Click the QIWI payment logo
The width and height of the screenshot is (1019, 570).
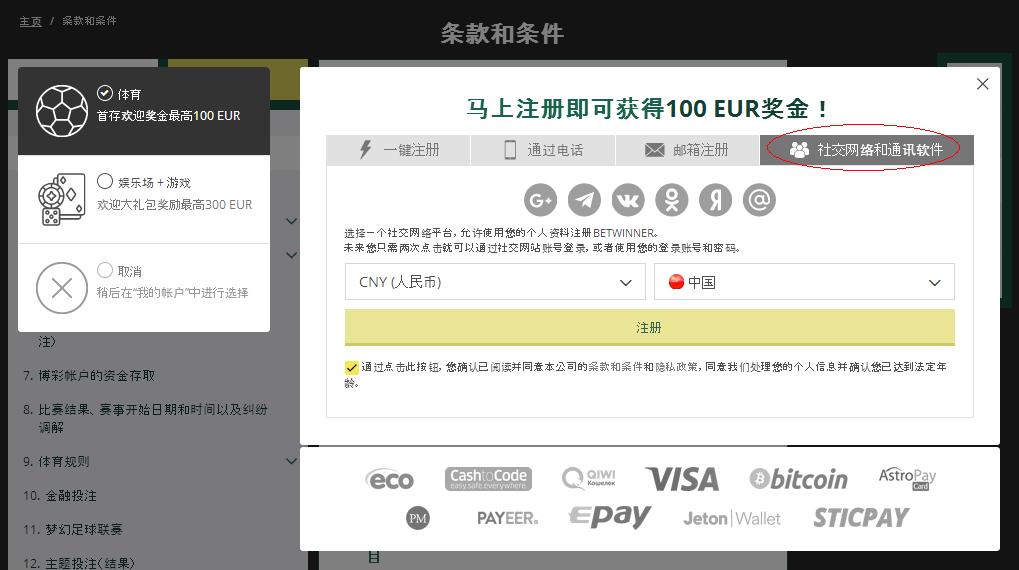[588, 478]
